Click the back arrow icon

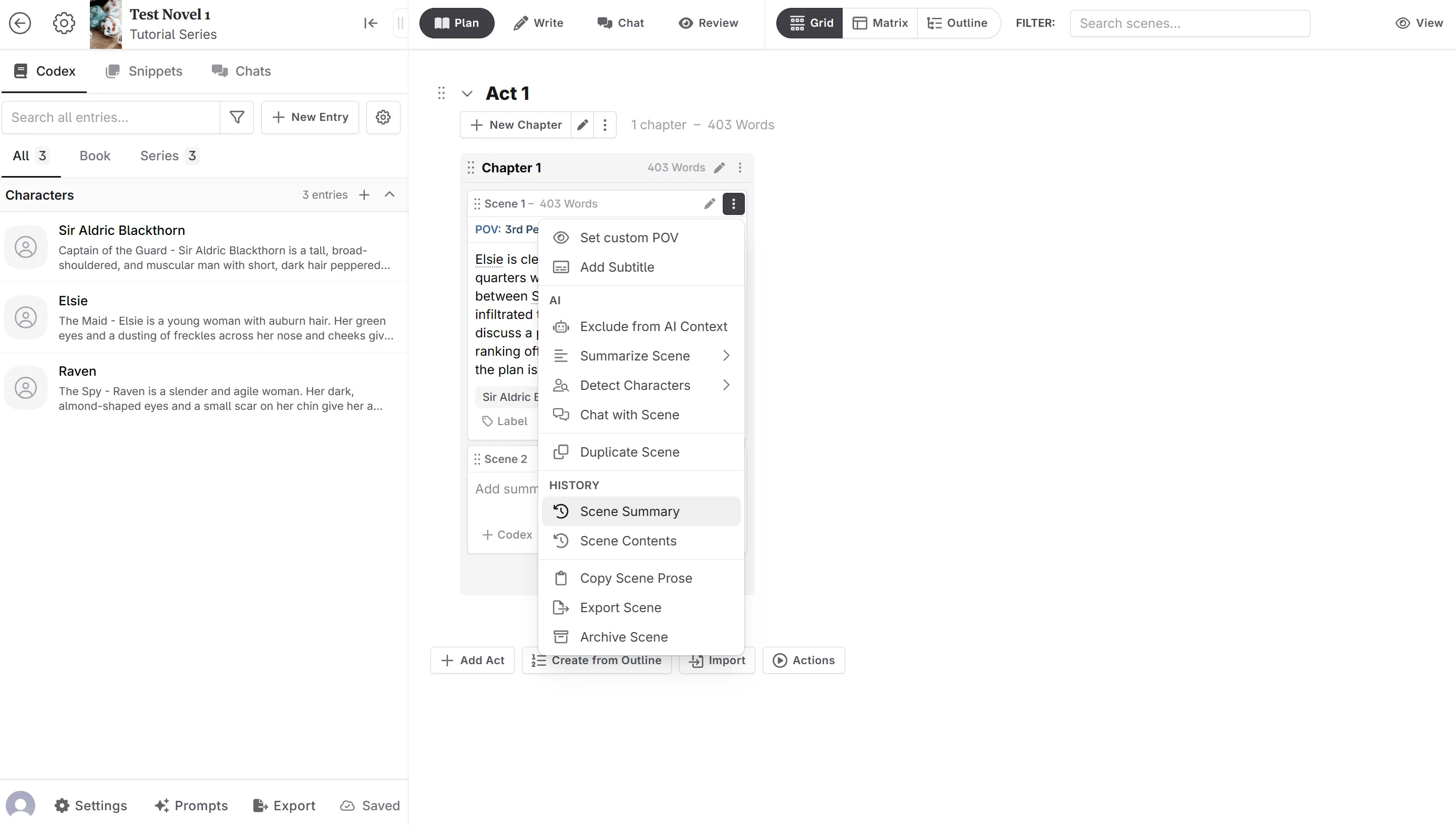[x=20, y=23]
